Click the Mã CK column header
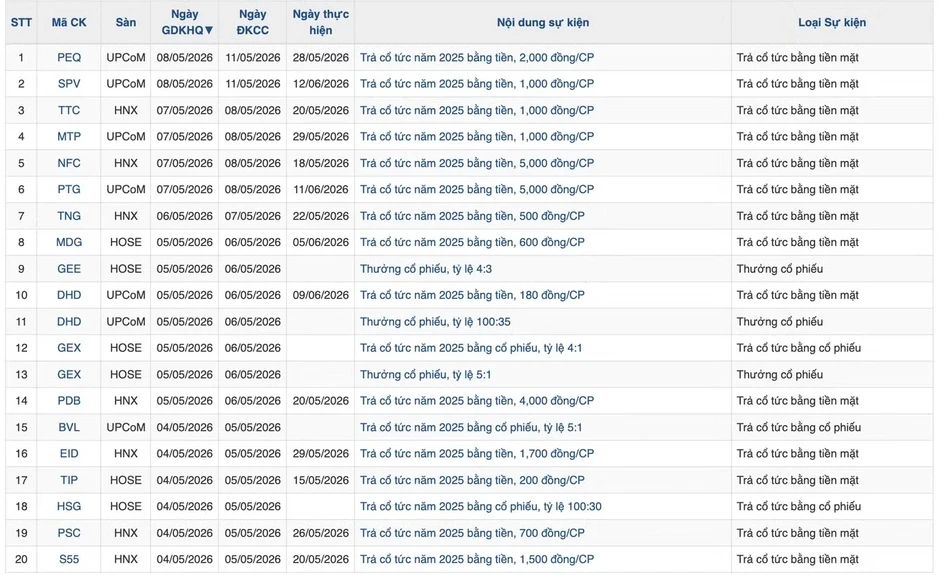Image resolution: width=939 pixels, height=575 pixels. point(69,22)
